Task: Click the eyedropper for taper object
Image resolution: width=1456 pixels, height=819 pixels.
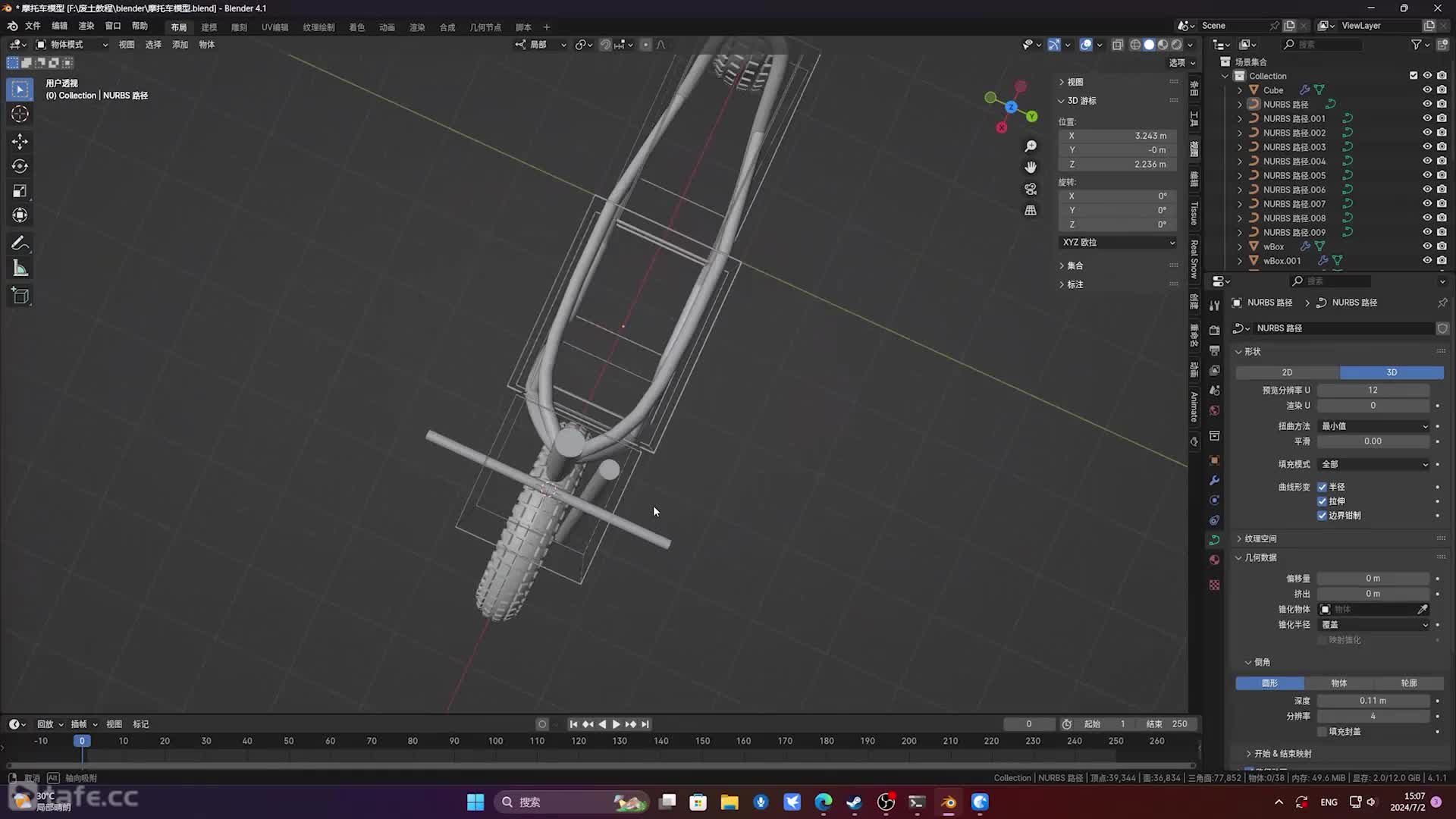Action: pos(1423,609)
